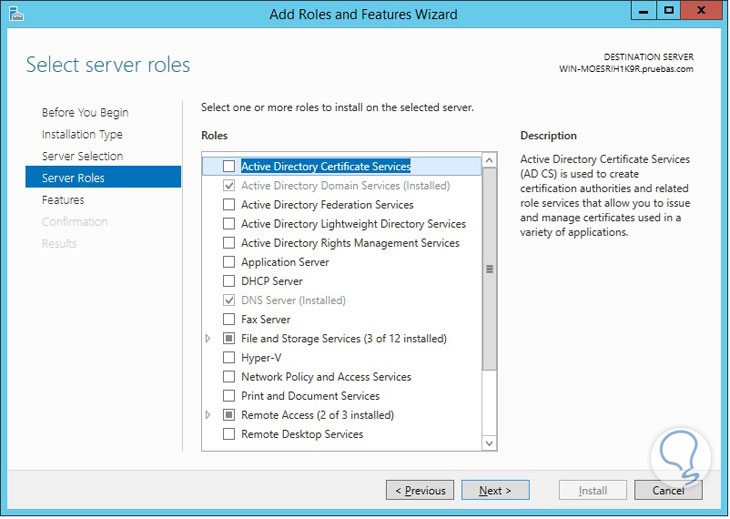Screen dimensions: 730x519
Task: Minimize the Add Roles and Features Wizard
Action: (x=643, y=11)
